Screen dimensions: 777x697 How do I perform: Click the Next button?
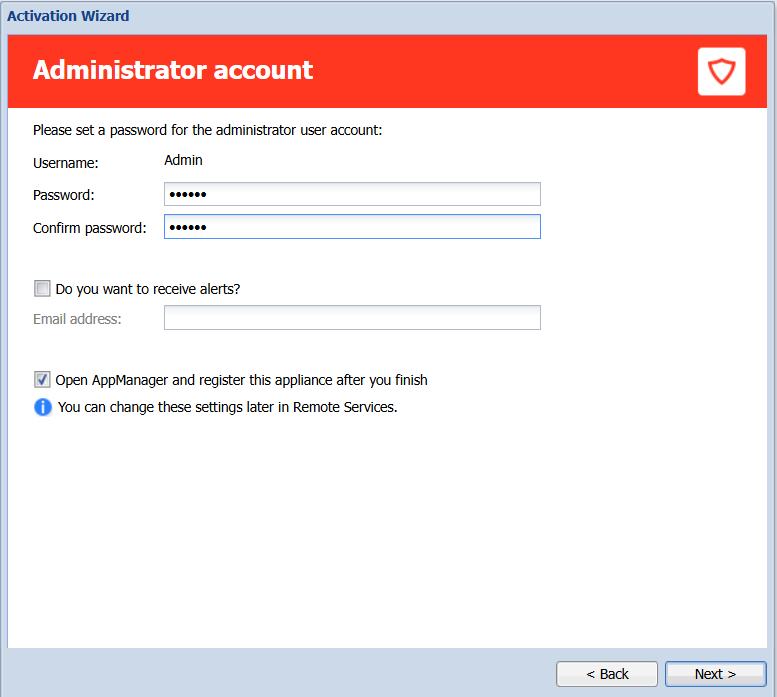click(715, 674)
